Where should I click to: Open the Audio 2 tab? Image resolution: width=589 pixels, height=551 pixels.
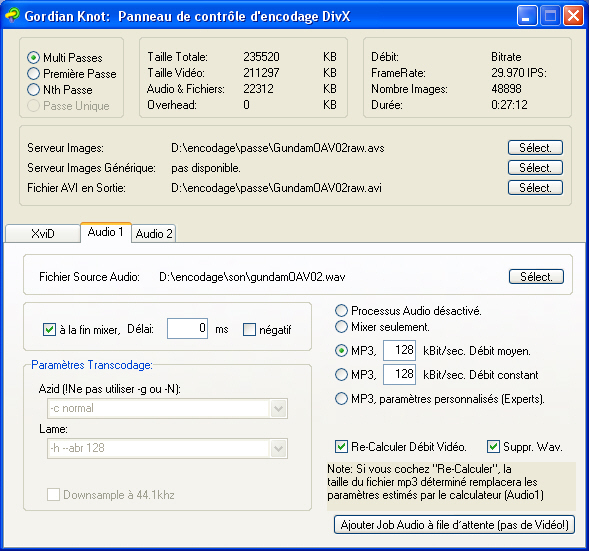pyautogui.click(x=154, y=234)
